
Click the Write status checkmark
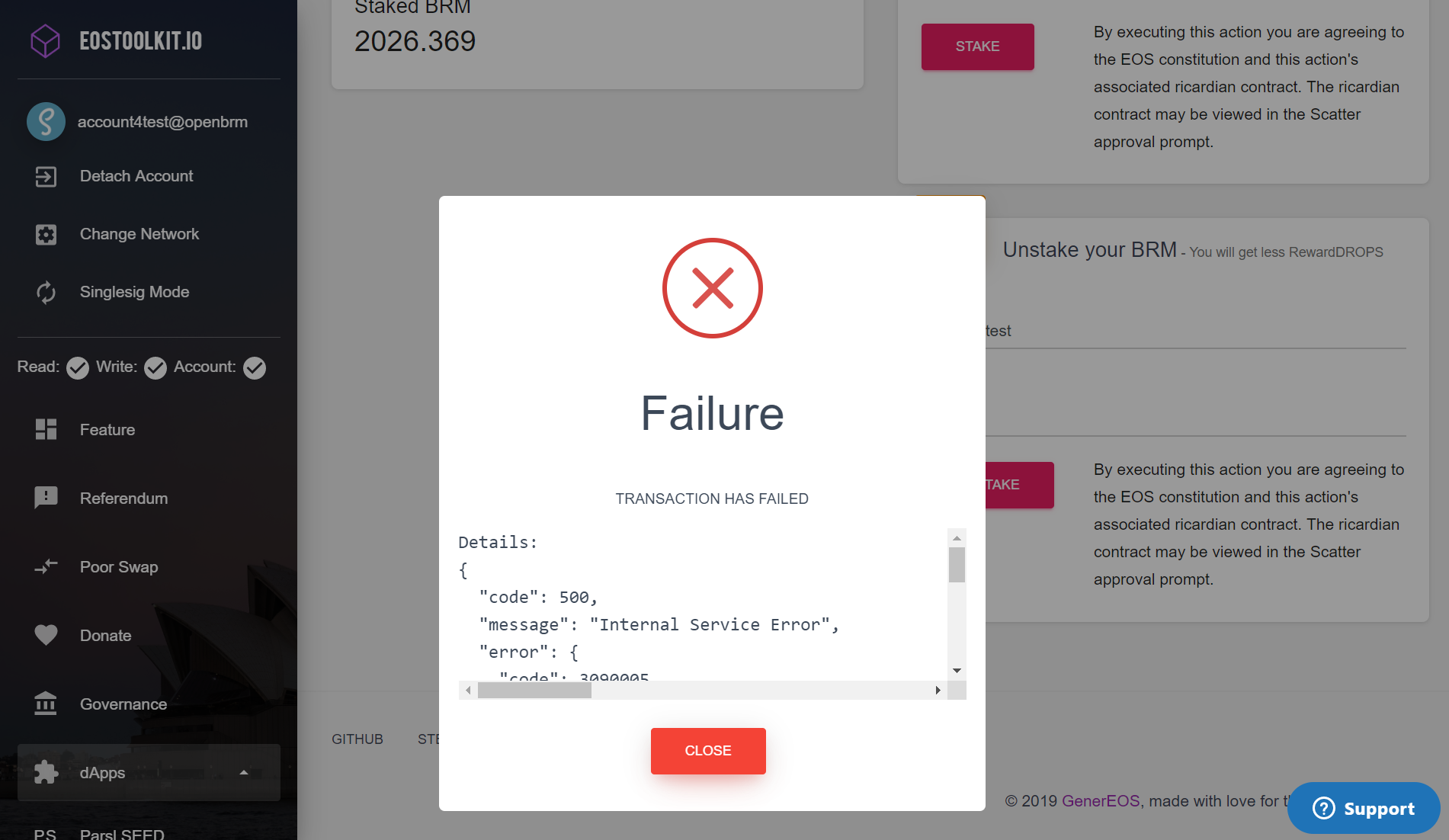(155, 368)
